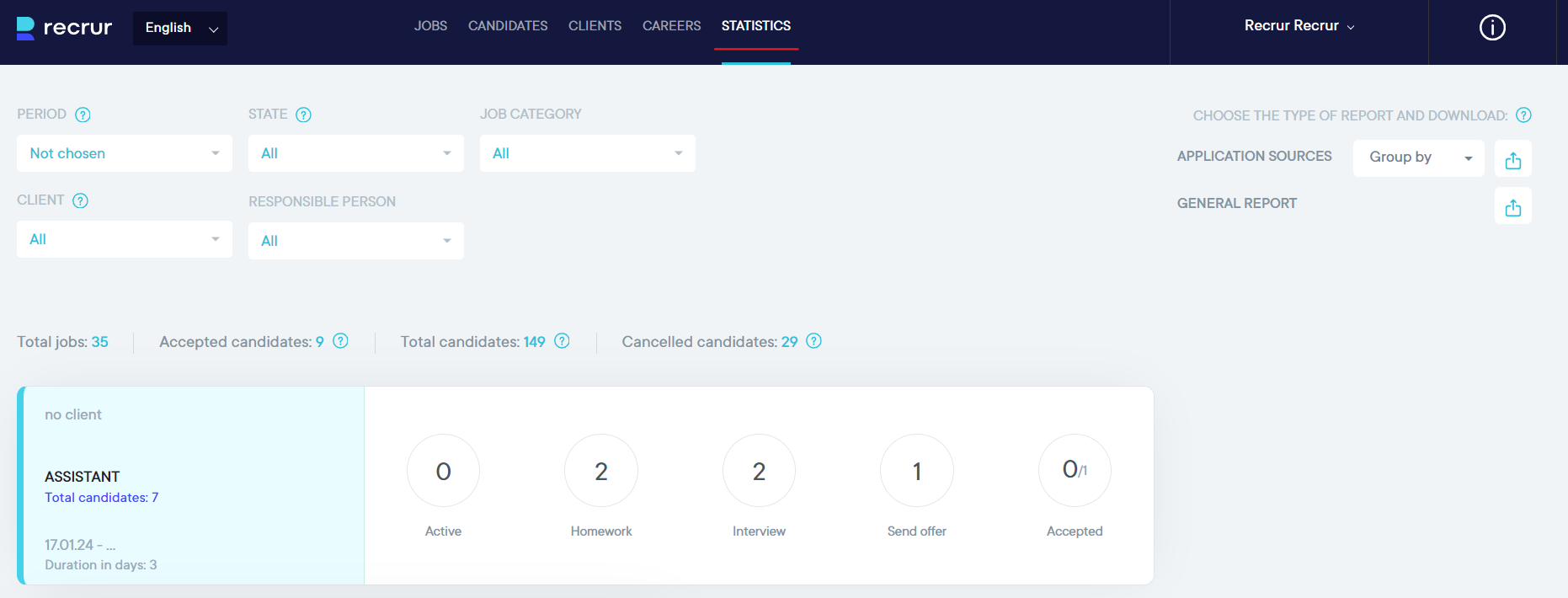Change language using English selector
This screenshot has height=598, width=1568.
click(180, 28)
